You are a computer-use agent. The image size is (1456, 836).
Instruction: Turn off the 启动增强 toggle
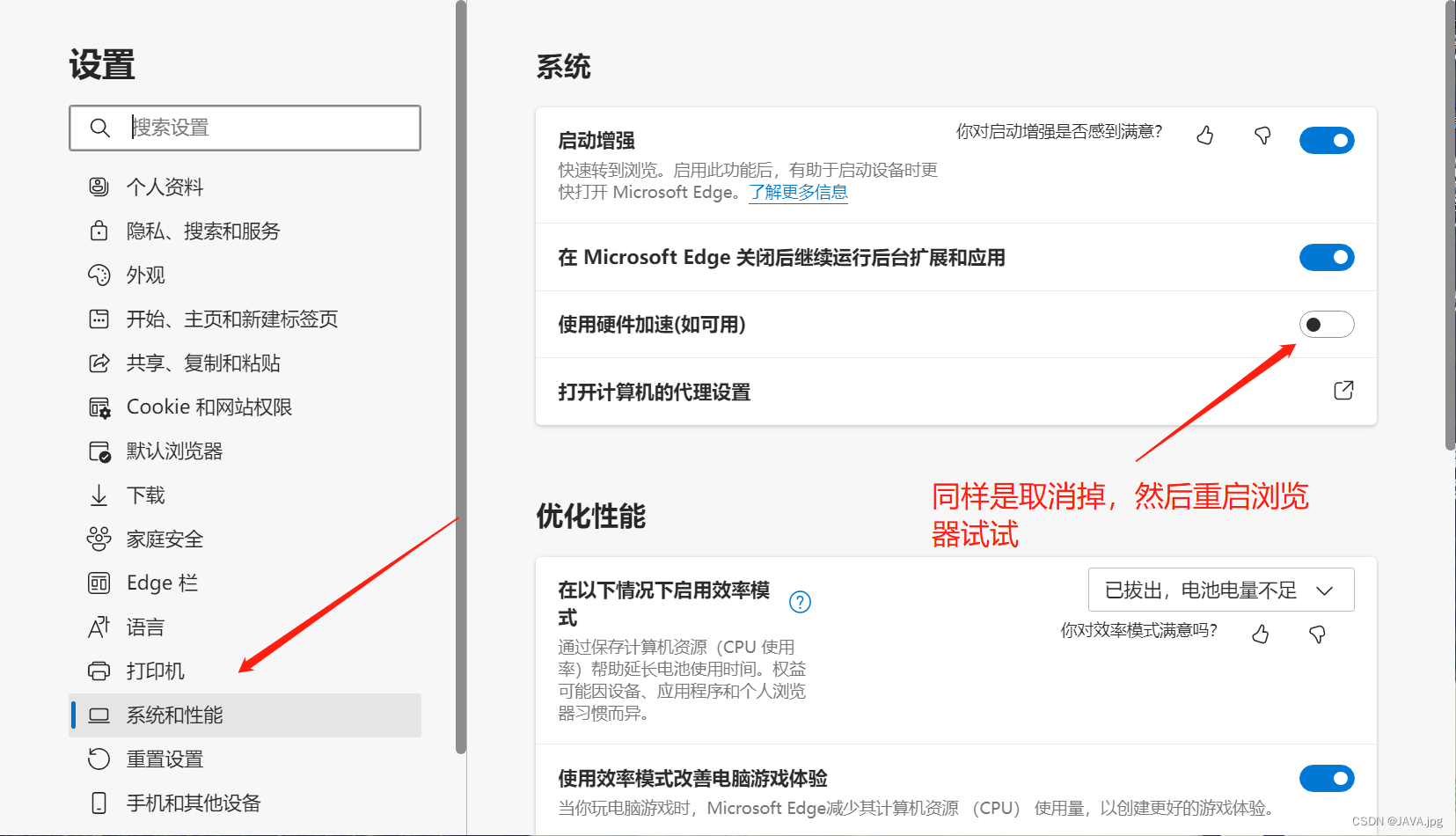tap(1327, 140)
